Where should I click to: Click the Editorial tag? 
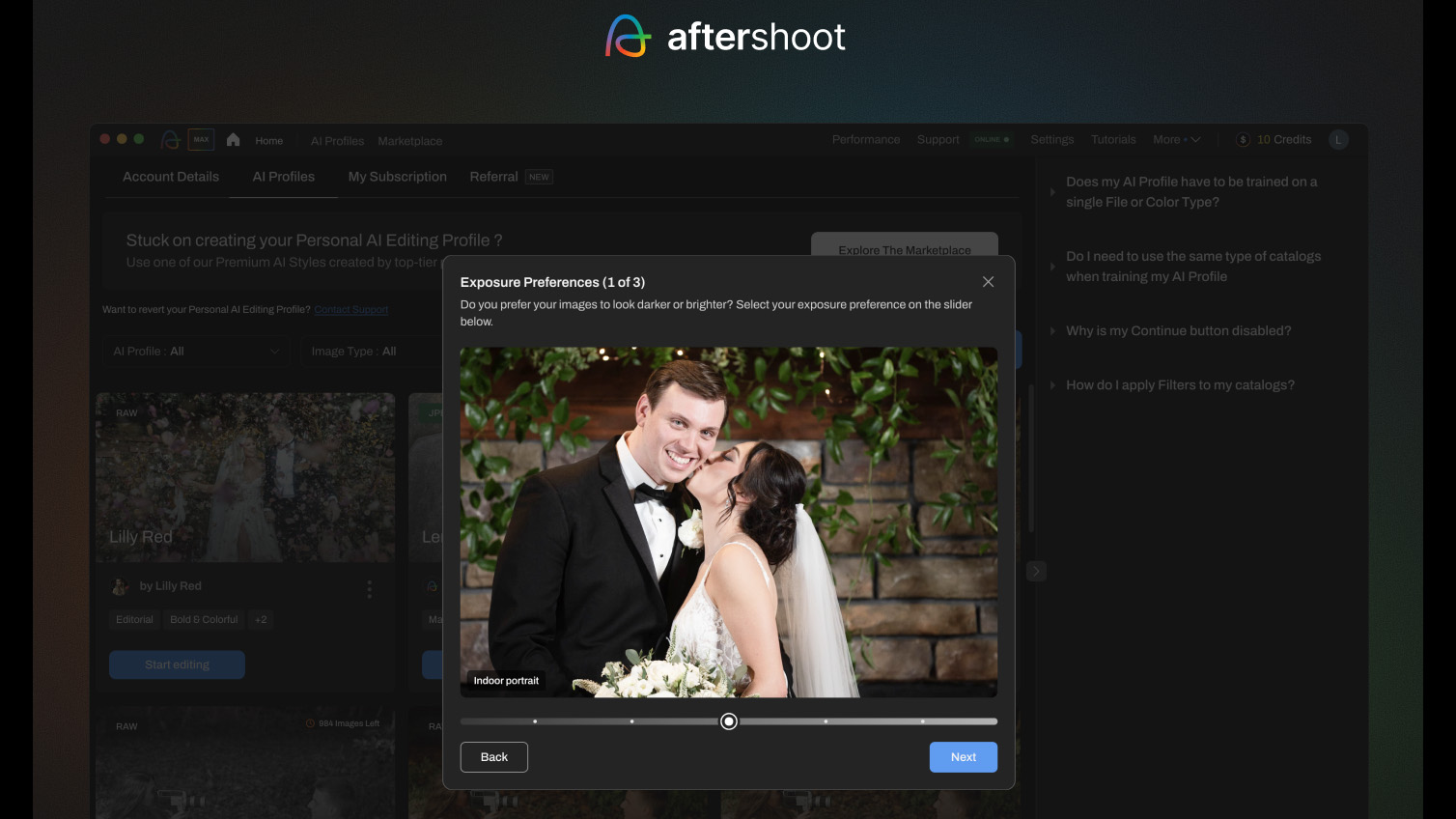point(134,620)
